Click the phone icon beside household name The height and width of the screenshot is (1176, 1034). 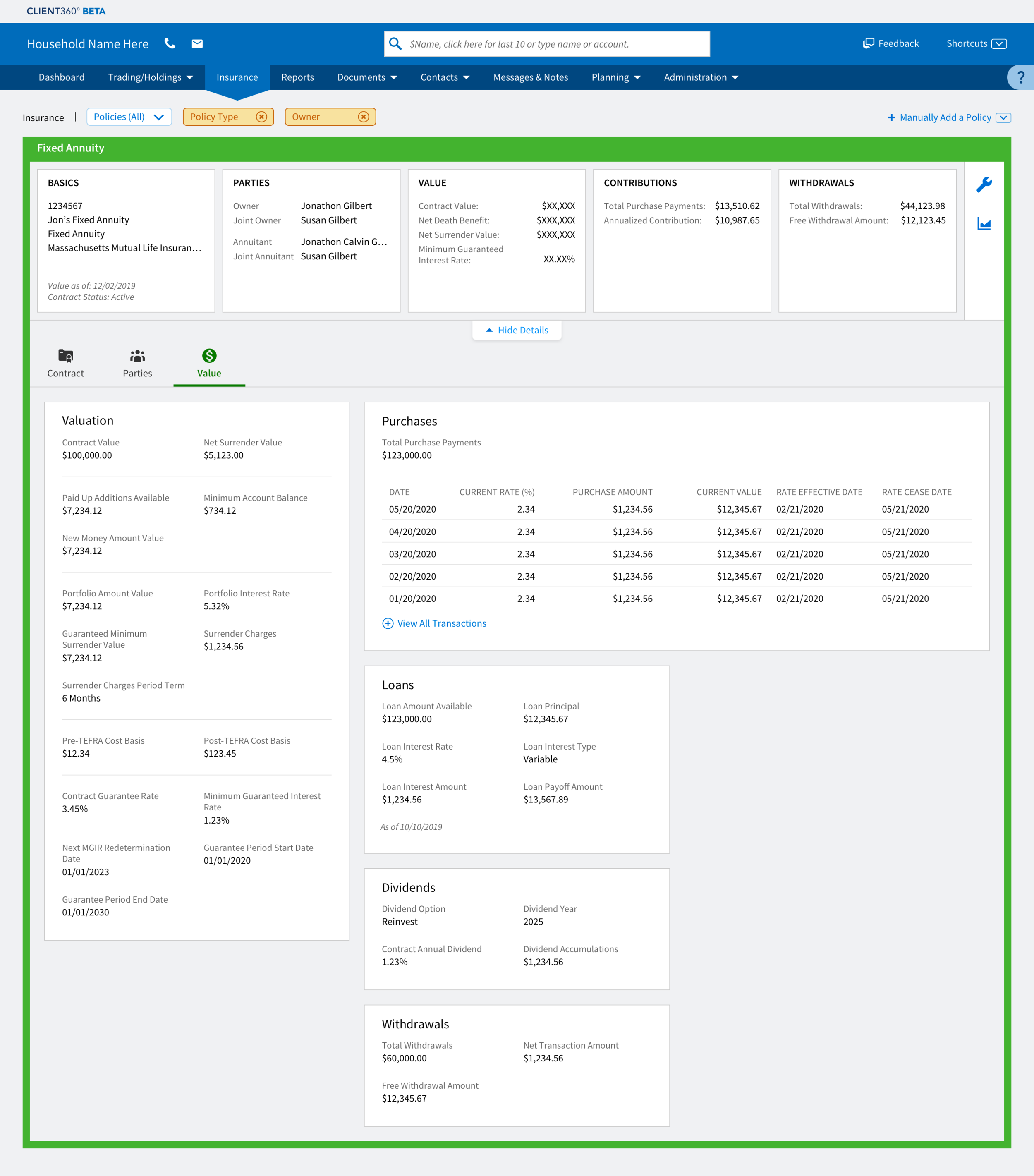click(x=170, y=44)
